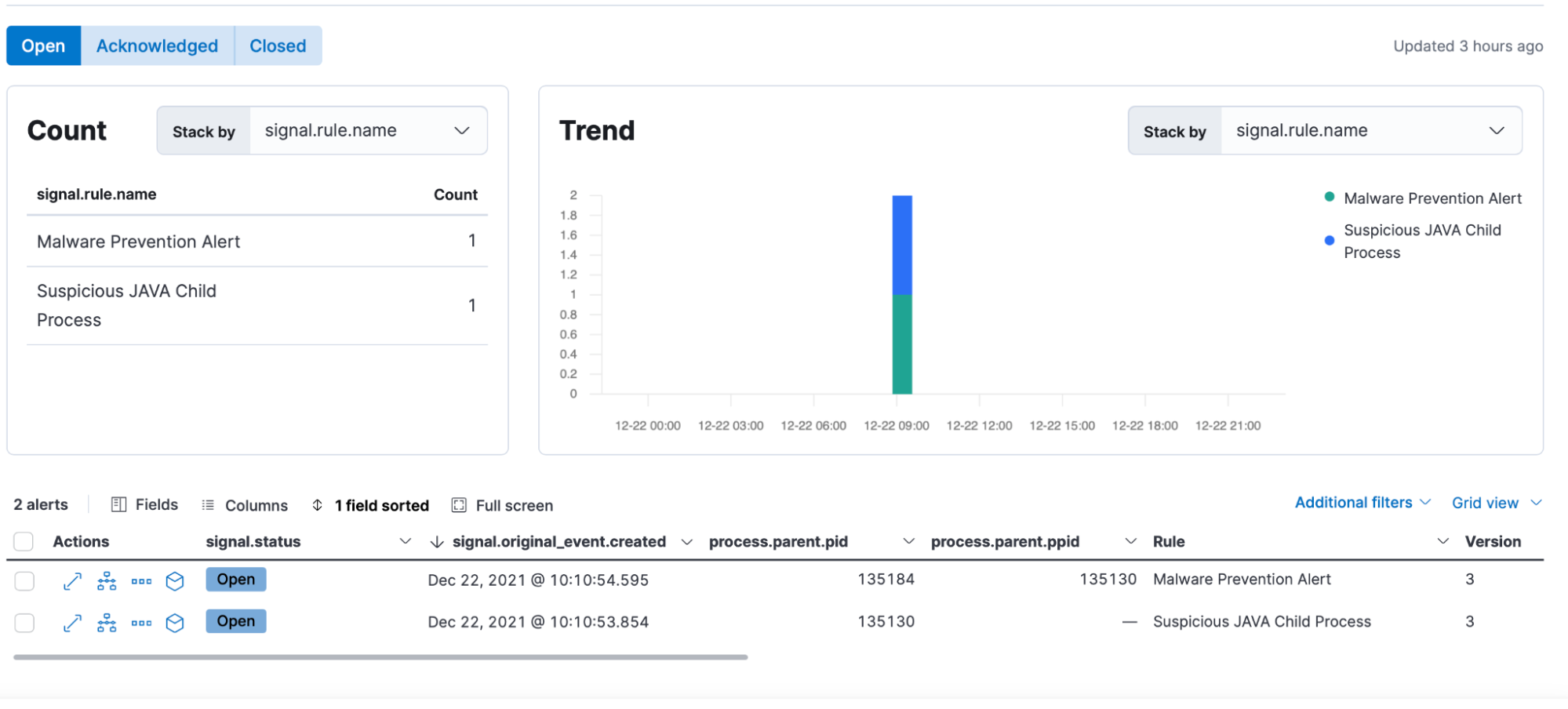Click signal.rule.name header in count table

pos(96,195)
